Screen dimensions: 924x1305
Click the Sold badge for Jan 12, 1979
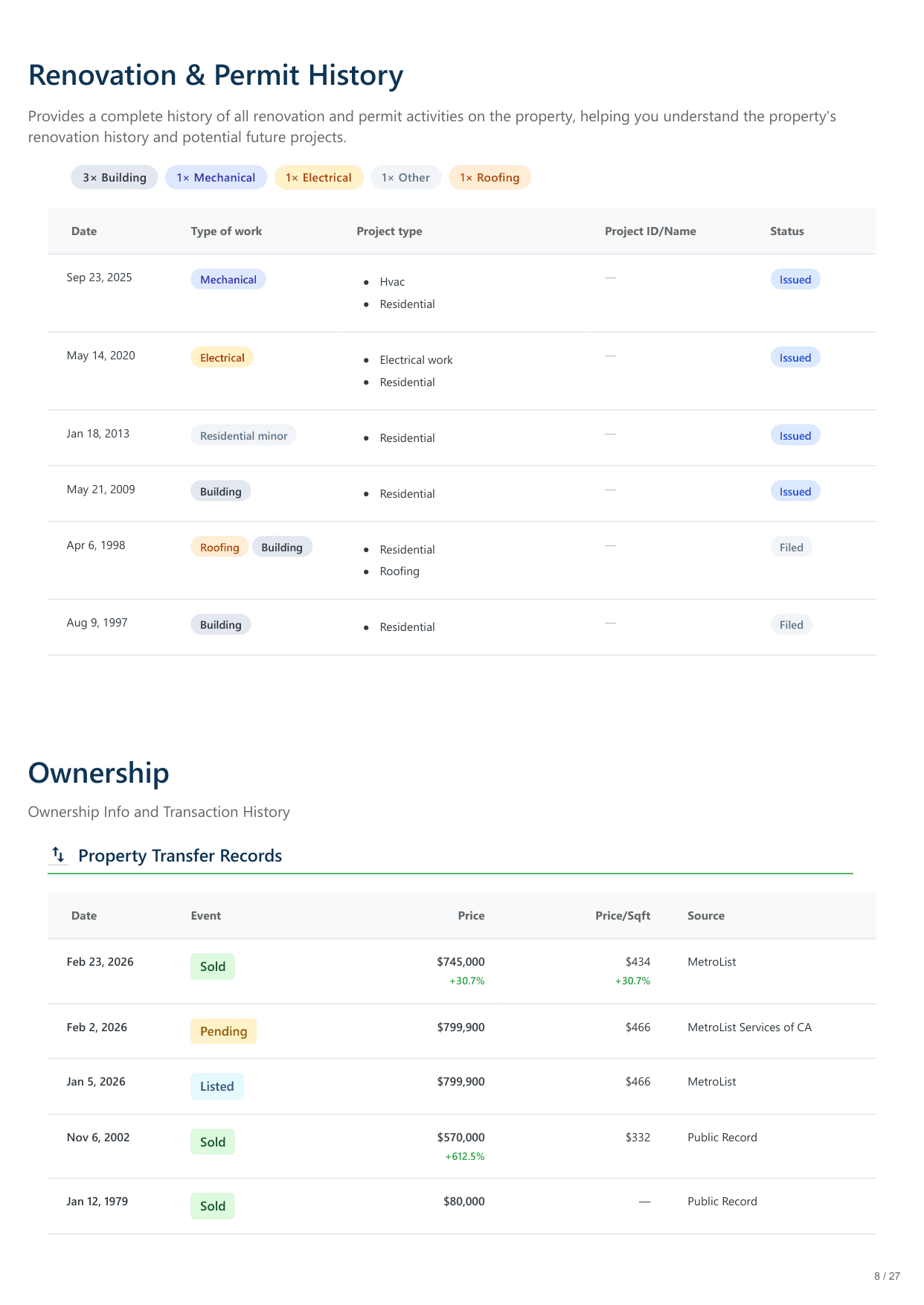point(212,1206)
